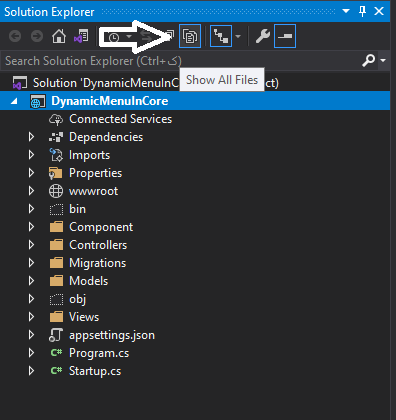Open the Solution Explorer window options dropdown
The width and height of the screenshot is (396, 420).
(x=346, y=11)
